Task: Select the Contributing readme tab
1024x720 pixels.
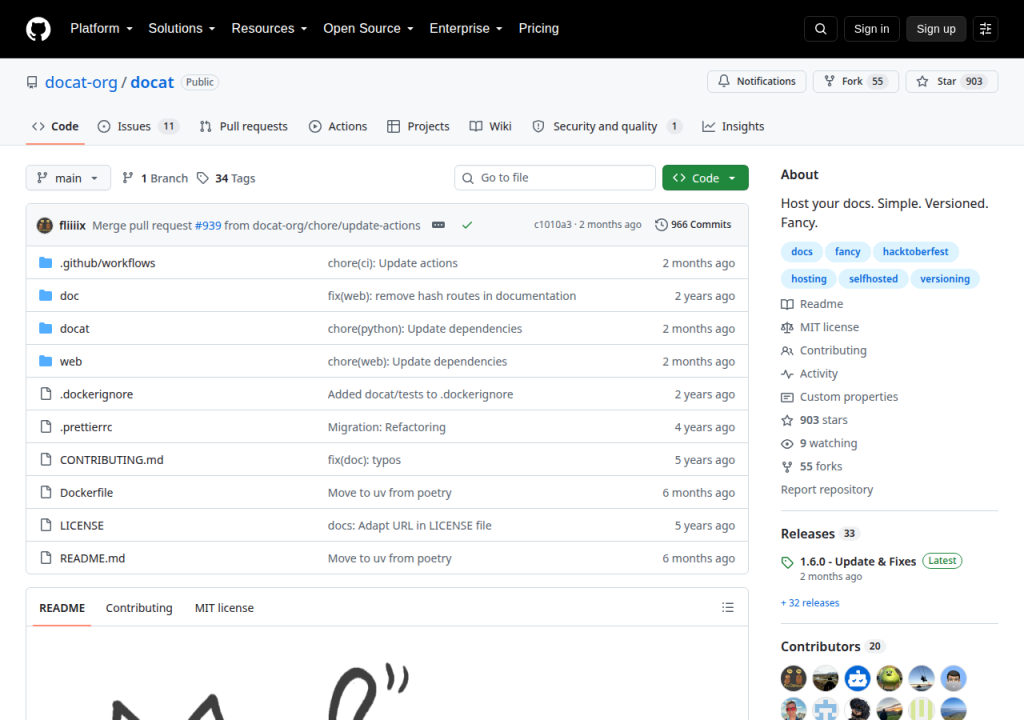Action: 139,608
